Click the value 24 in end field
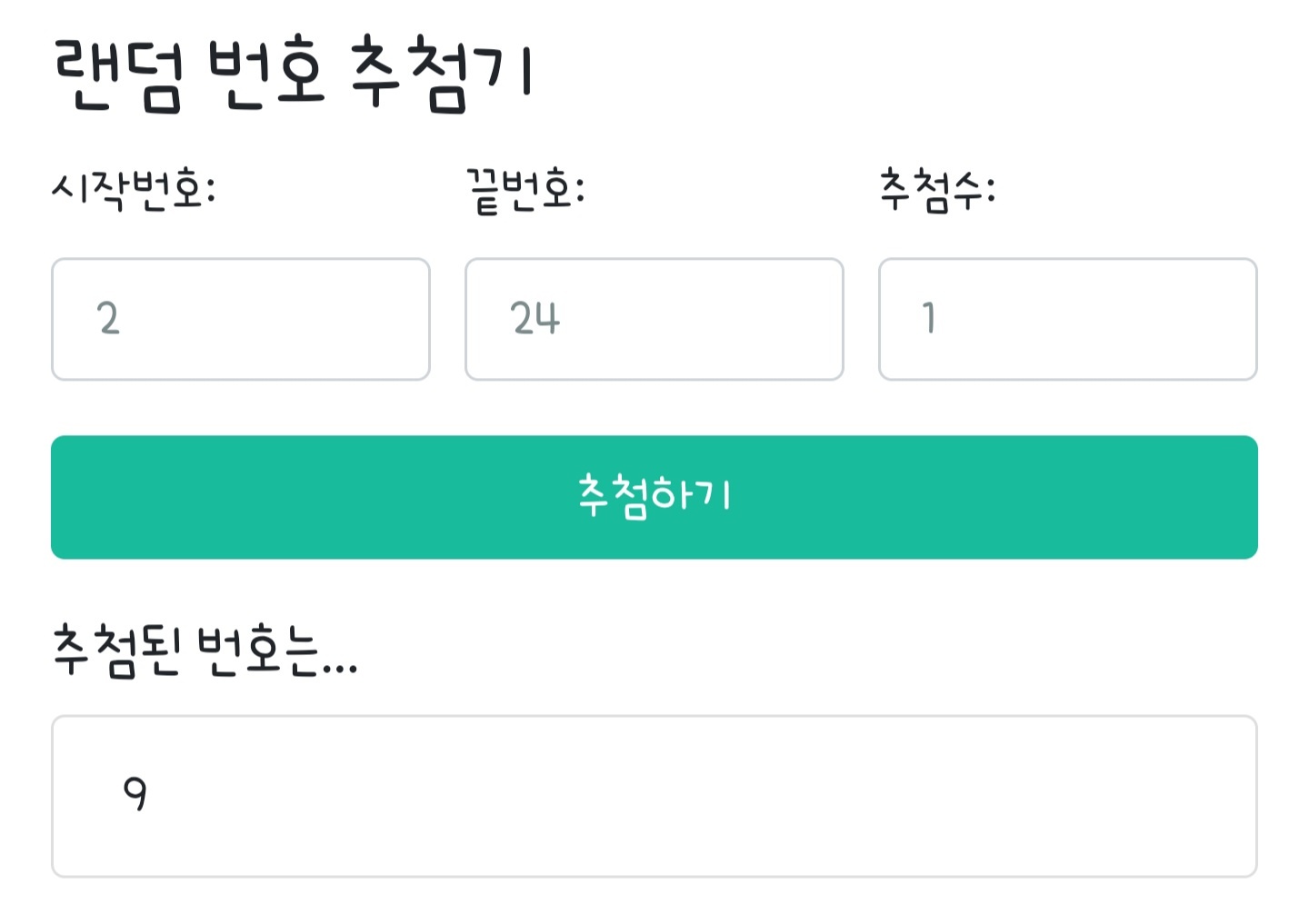This screenshot has height=924, width=1309. coord(535,319)
